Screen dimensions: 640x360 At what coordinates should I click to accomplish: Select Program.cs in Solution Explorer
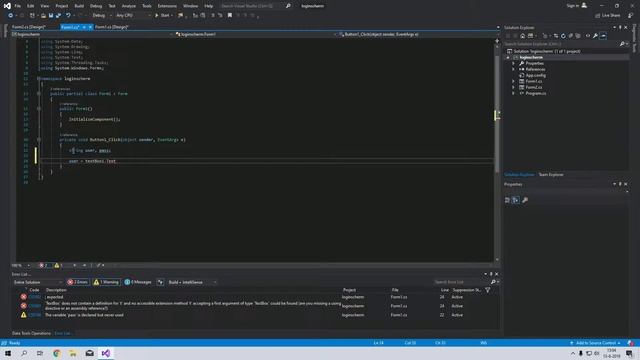tap(536, 93)
